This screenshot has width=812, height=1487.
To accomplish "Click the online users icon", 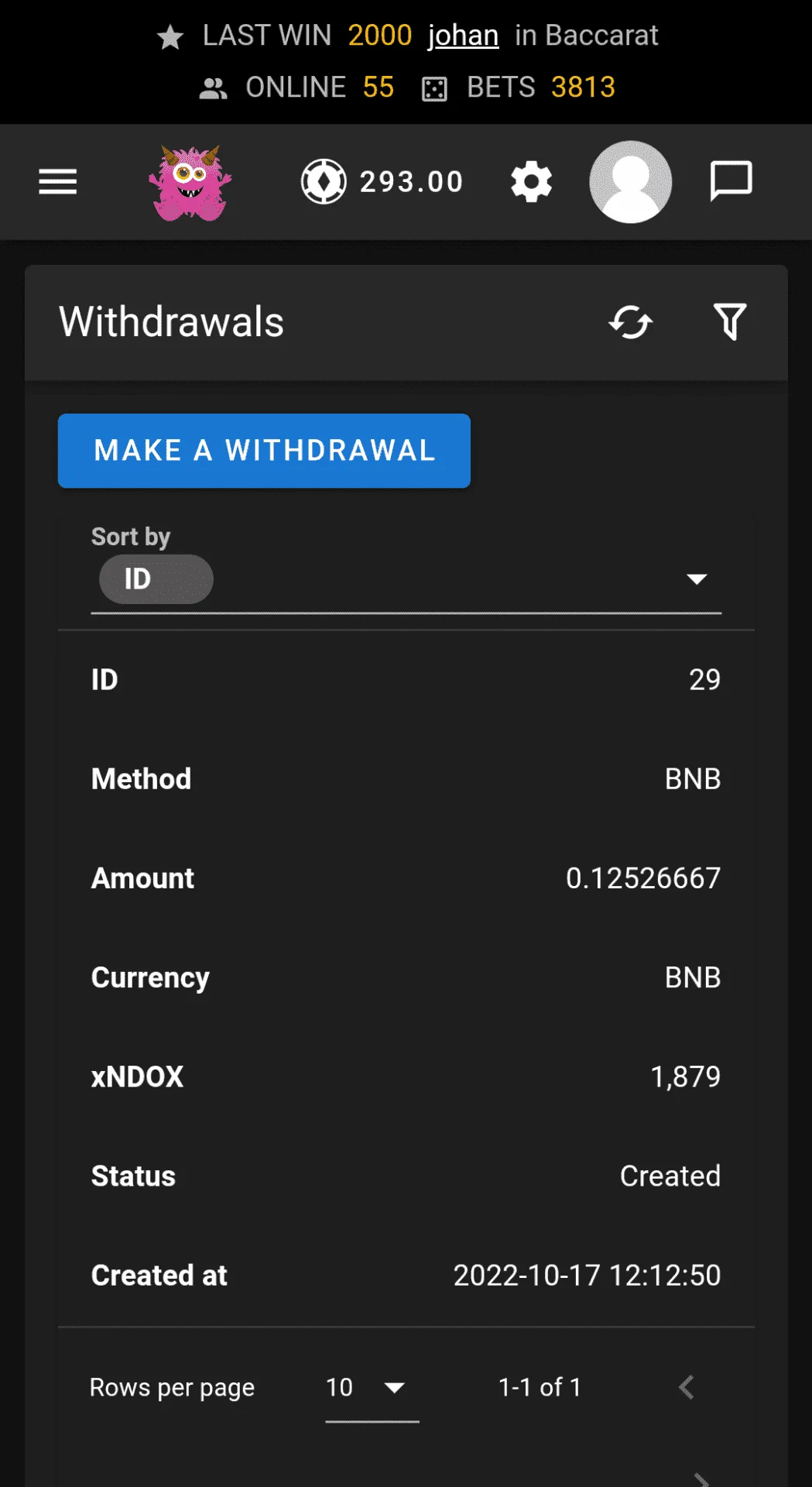I will (x=213, y=89).
